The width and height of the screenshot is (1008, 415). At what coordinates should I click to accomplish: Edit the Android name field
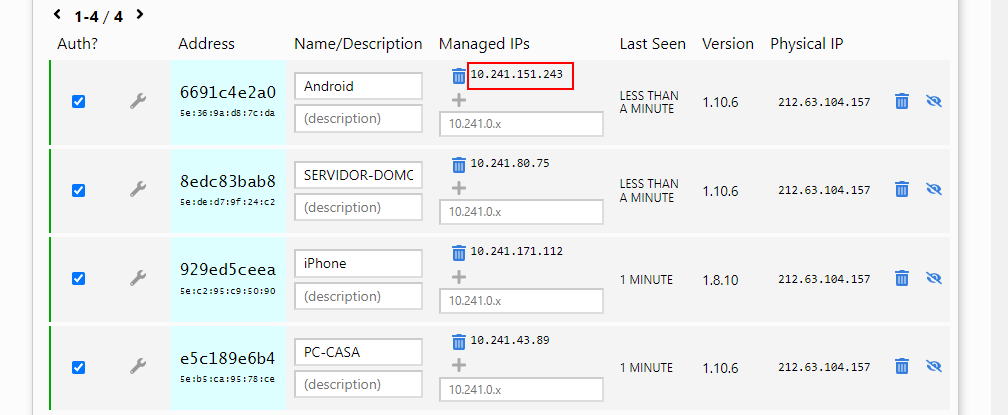click(x=358, y=86)
